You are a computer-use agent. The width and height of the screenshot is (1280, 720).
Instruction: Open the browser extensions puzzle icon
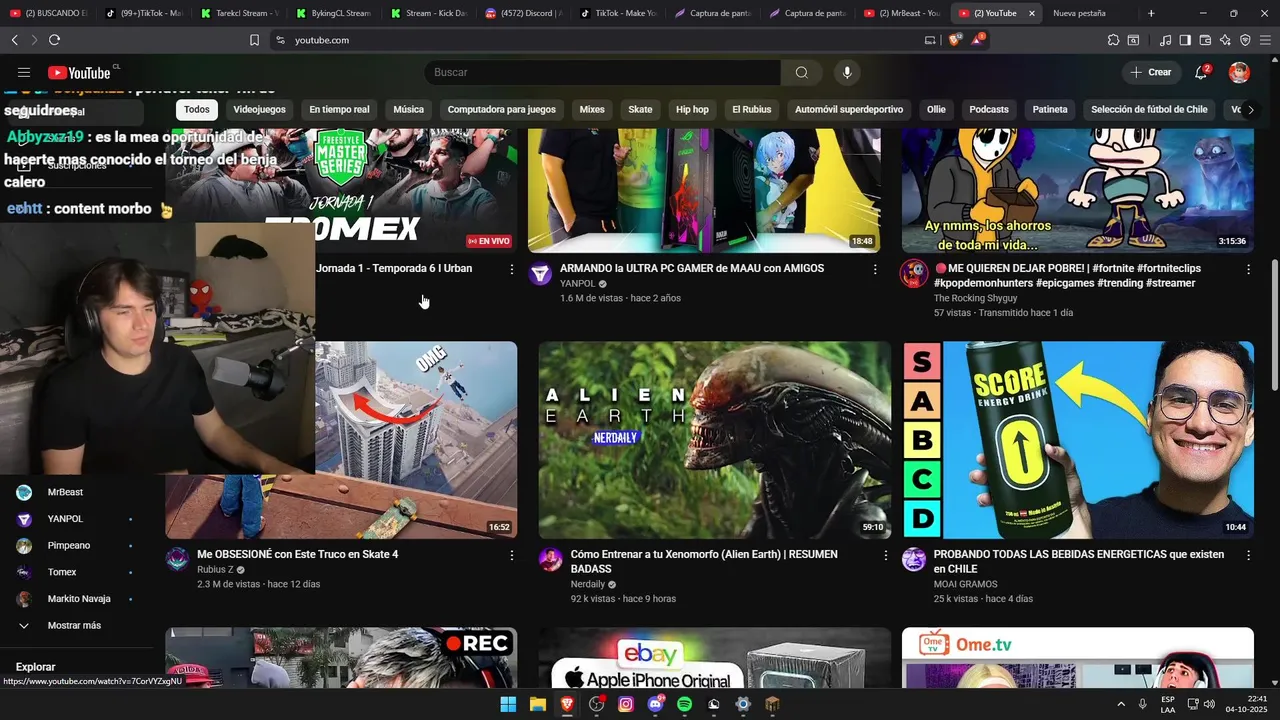[1113, 40]
